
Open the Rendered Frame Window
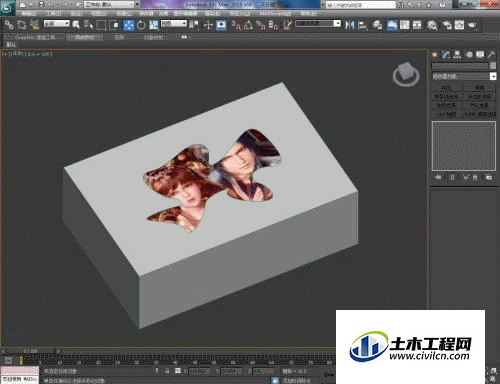click(x=459, y=25)
